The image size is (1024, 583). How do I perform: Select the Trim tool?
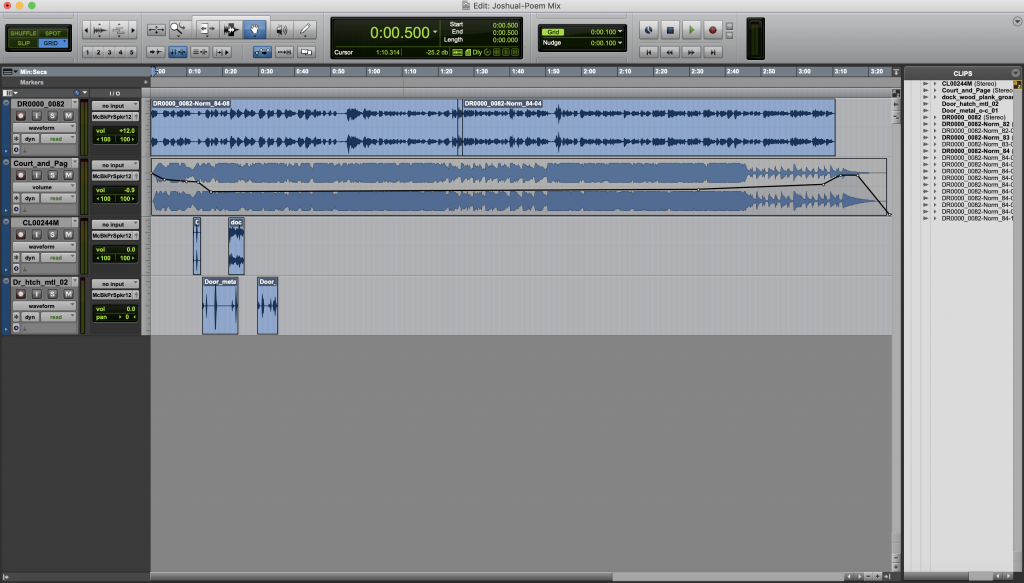coord(208,29)
